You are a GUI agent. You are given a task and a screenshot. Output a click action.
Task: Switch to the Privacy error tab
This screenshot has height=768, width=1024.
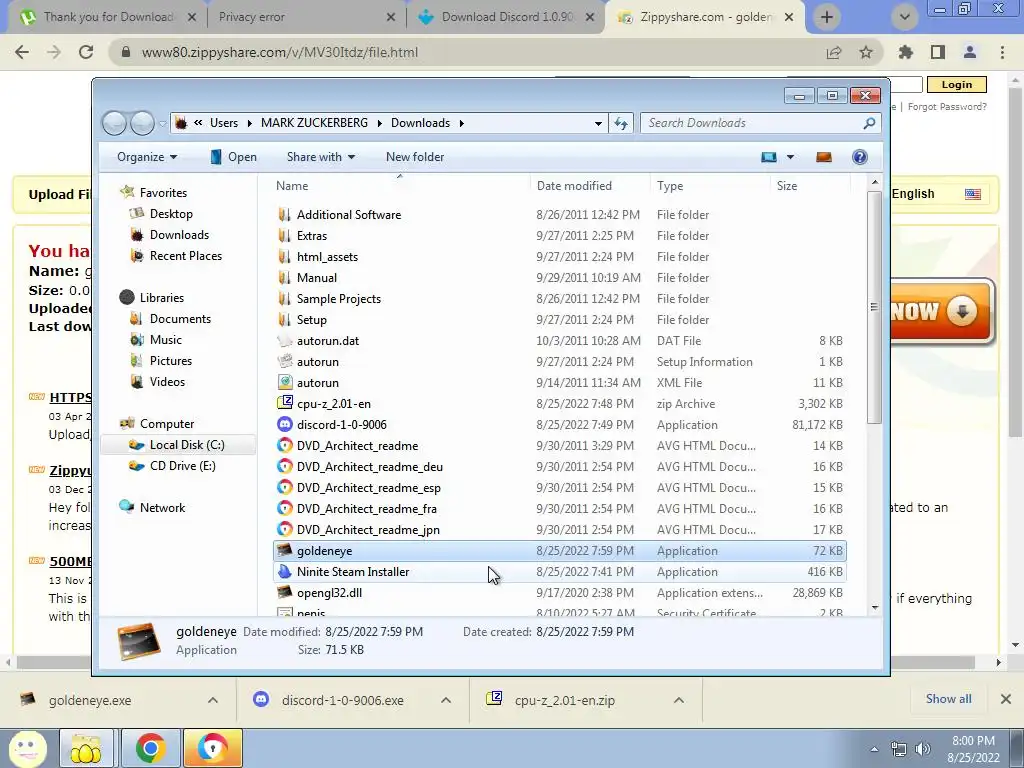[x=306, y=17]
